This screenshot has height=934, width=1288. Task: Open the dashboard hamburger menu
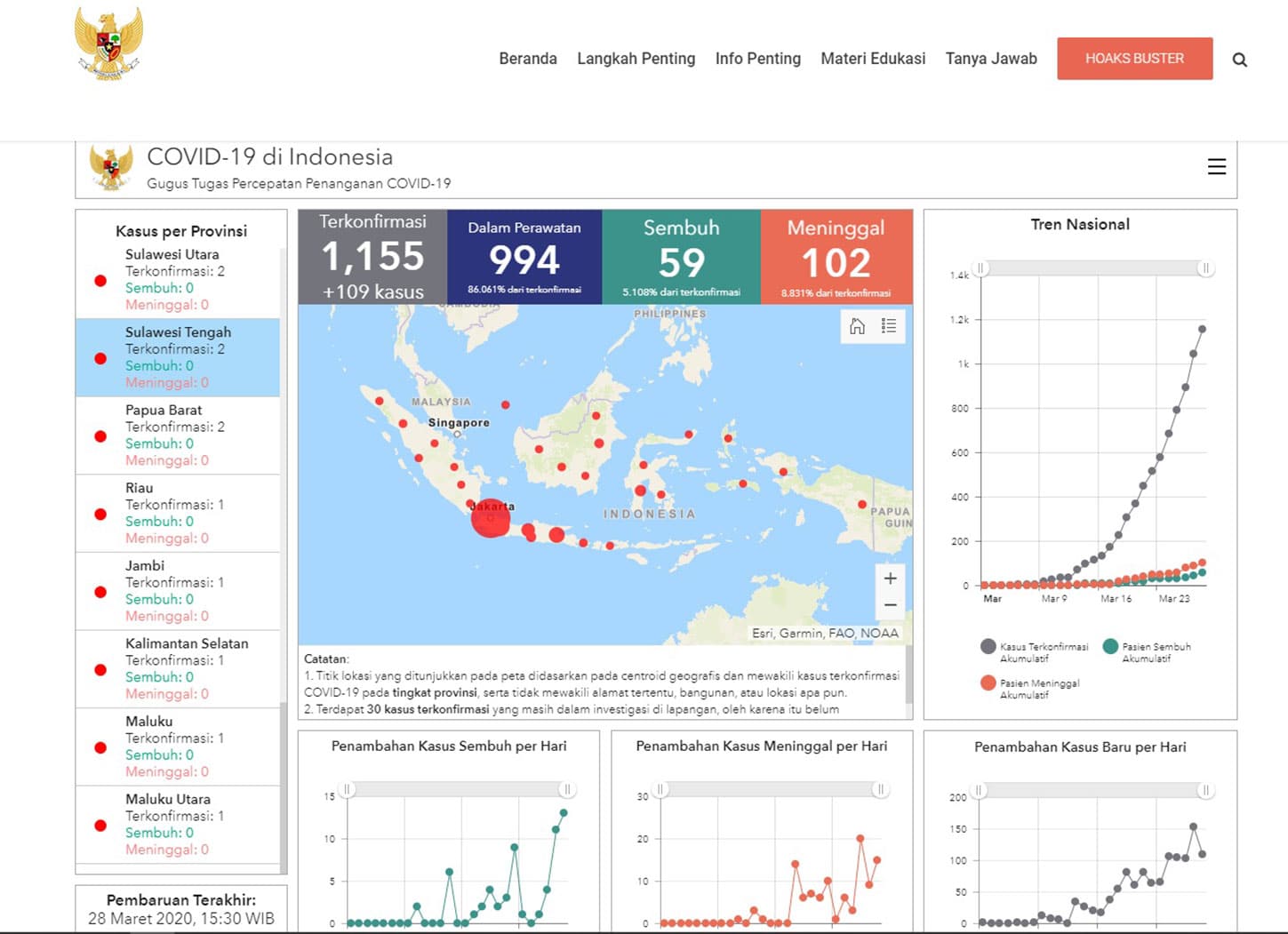[1216, 166]
